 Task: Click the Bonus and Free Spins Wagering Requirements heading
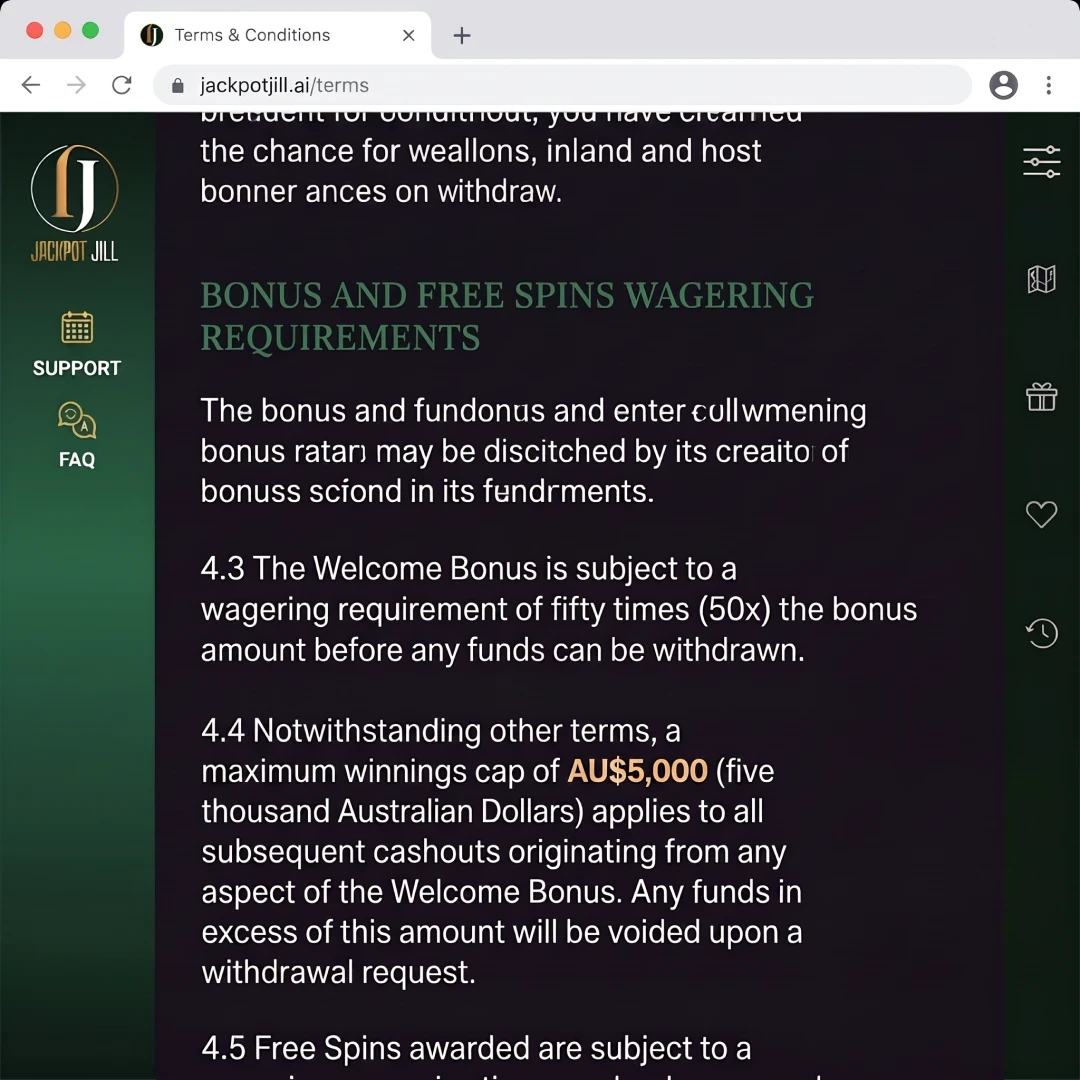click(507, 316)
